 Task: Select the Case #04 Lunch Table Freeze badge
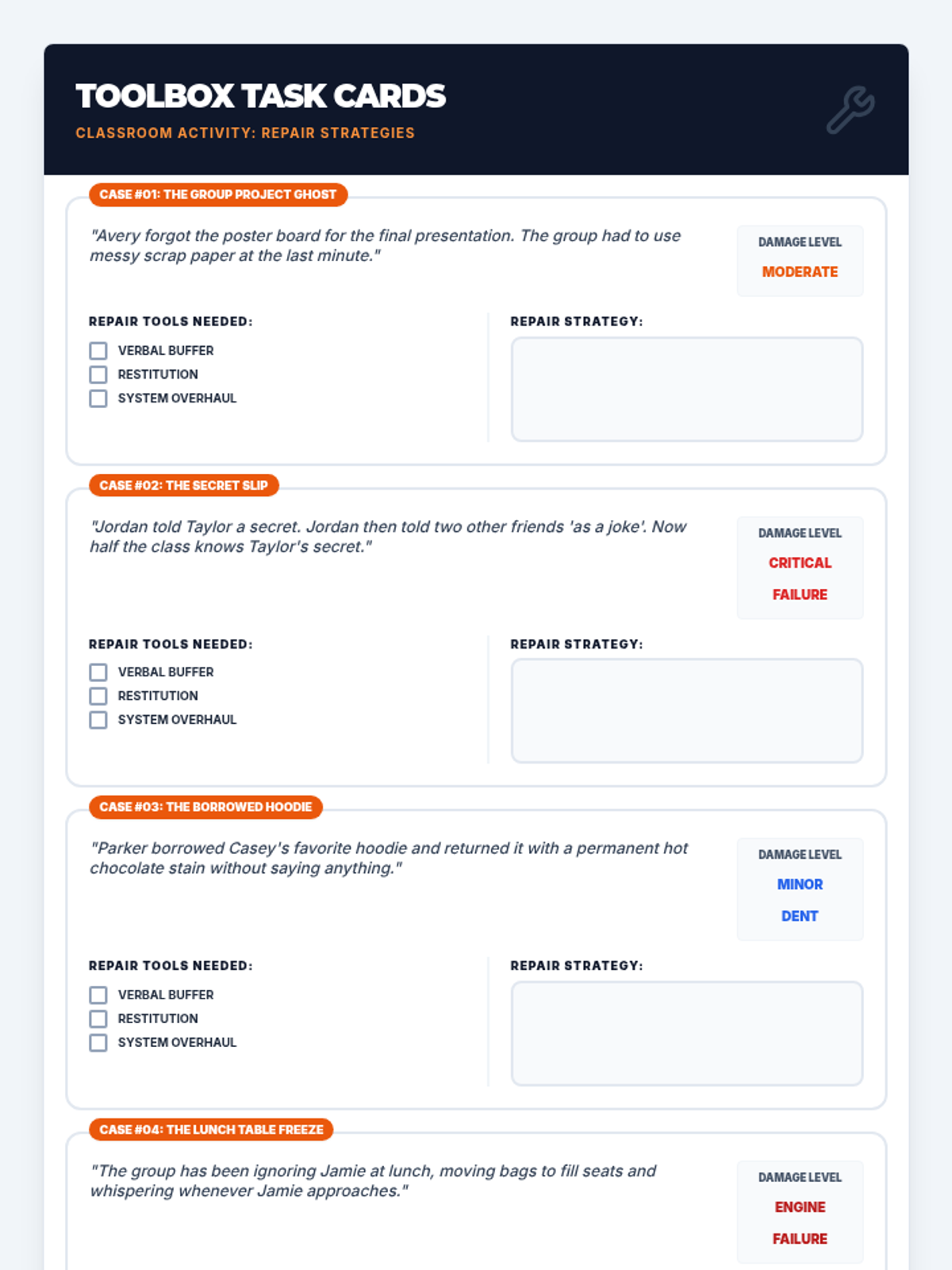(211, 1130)
